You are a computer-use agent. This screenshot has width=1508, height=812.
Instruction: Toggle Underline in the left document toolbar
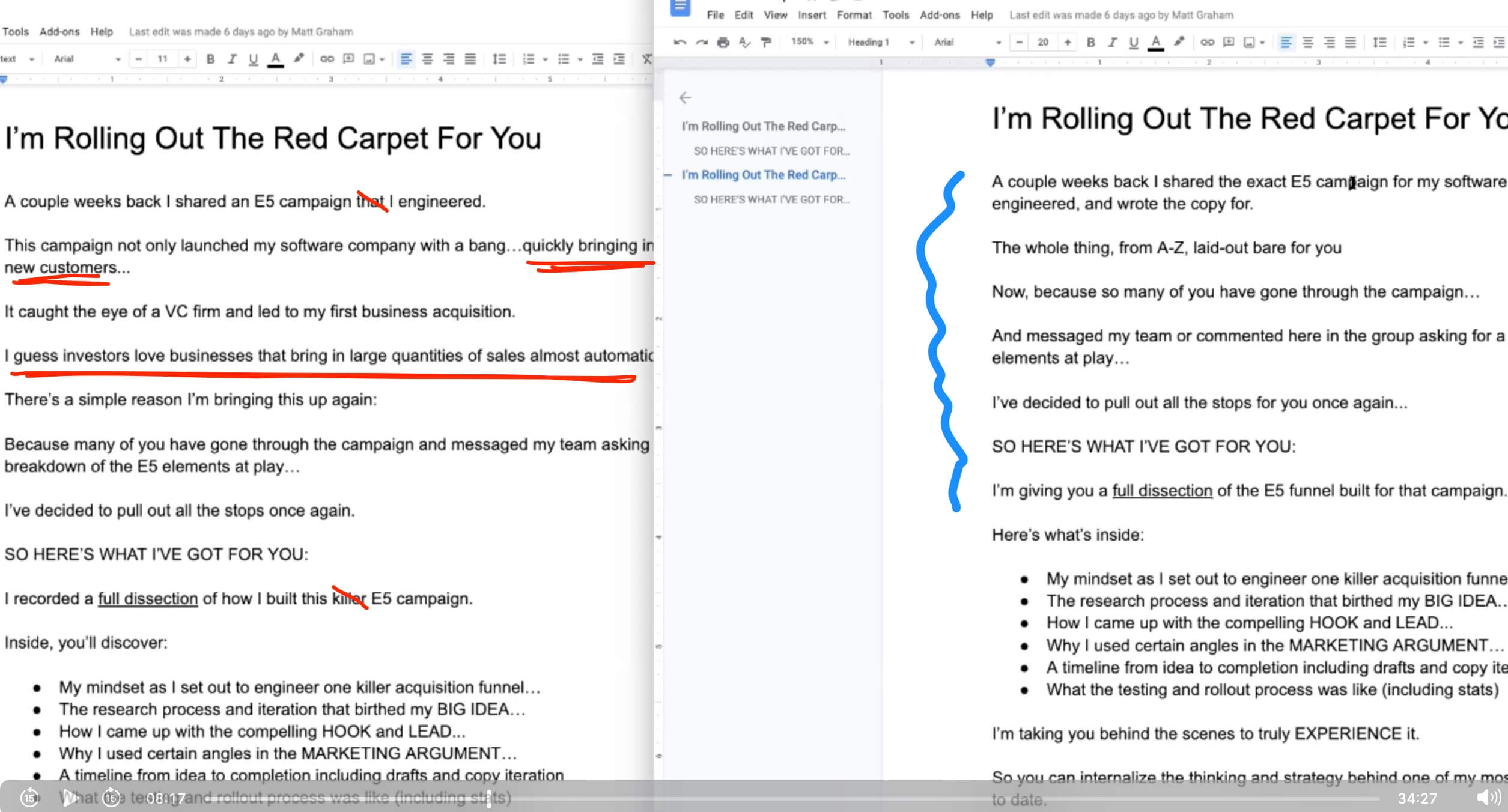[x=254, y=59]
